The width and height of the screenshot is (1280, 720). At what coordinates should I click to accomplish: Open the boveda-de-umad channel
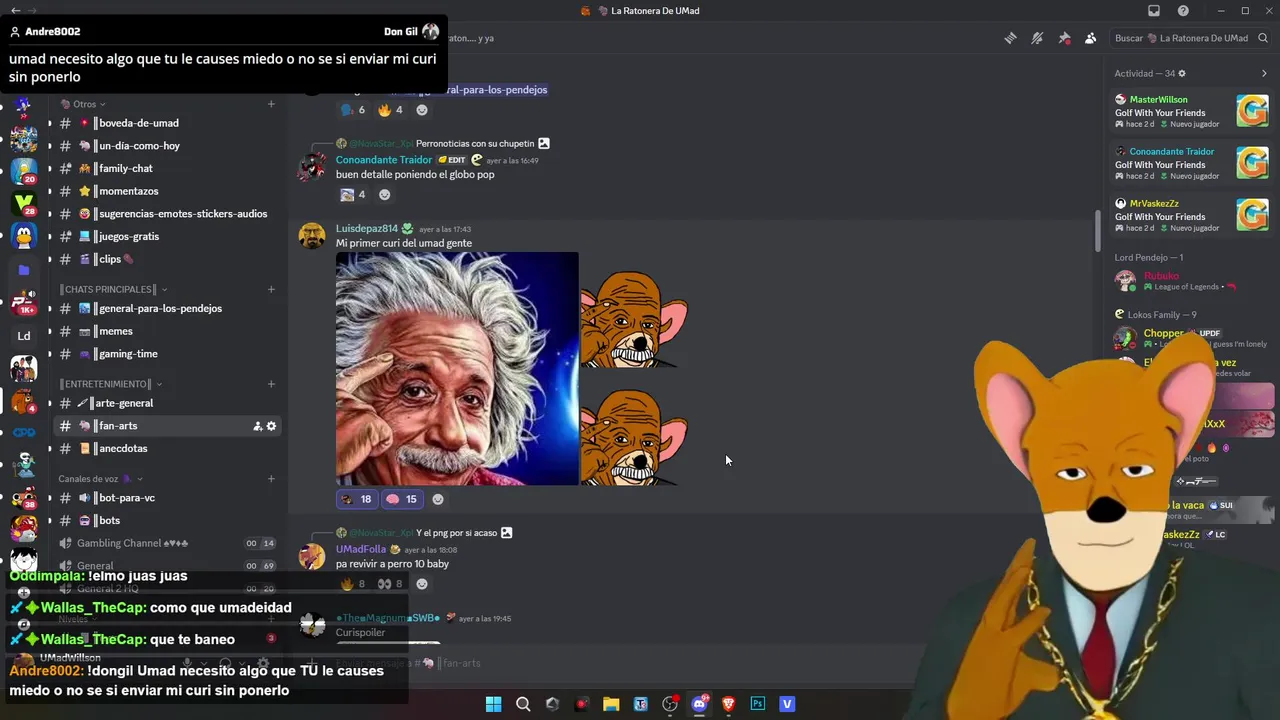167,123
